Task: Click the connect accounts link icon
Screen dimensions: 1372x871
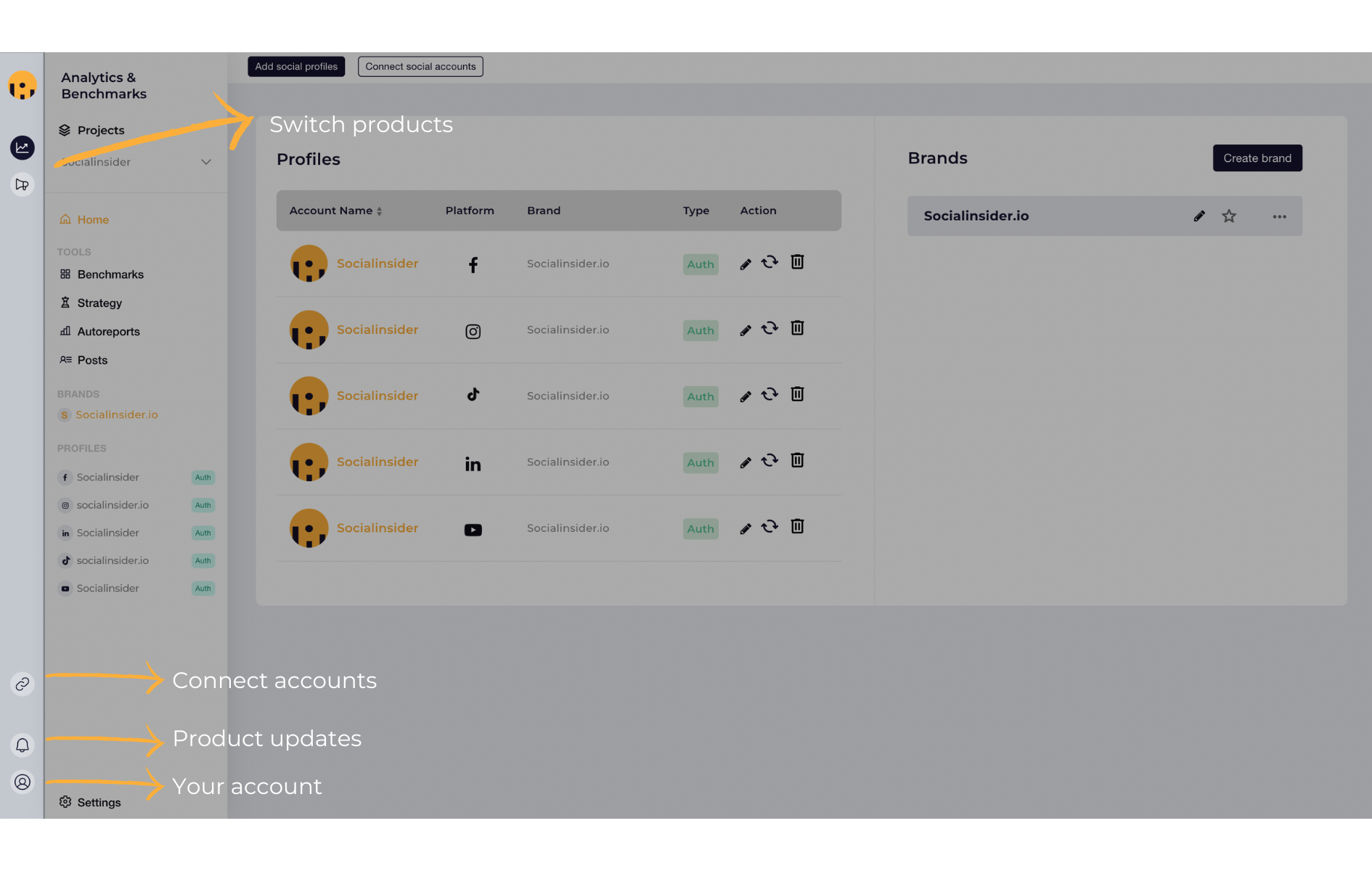Action: click(23, 684)
